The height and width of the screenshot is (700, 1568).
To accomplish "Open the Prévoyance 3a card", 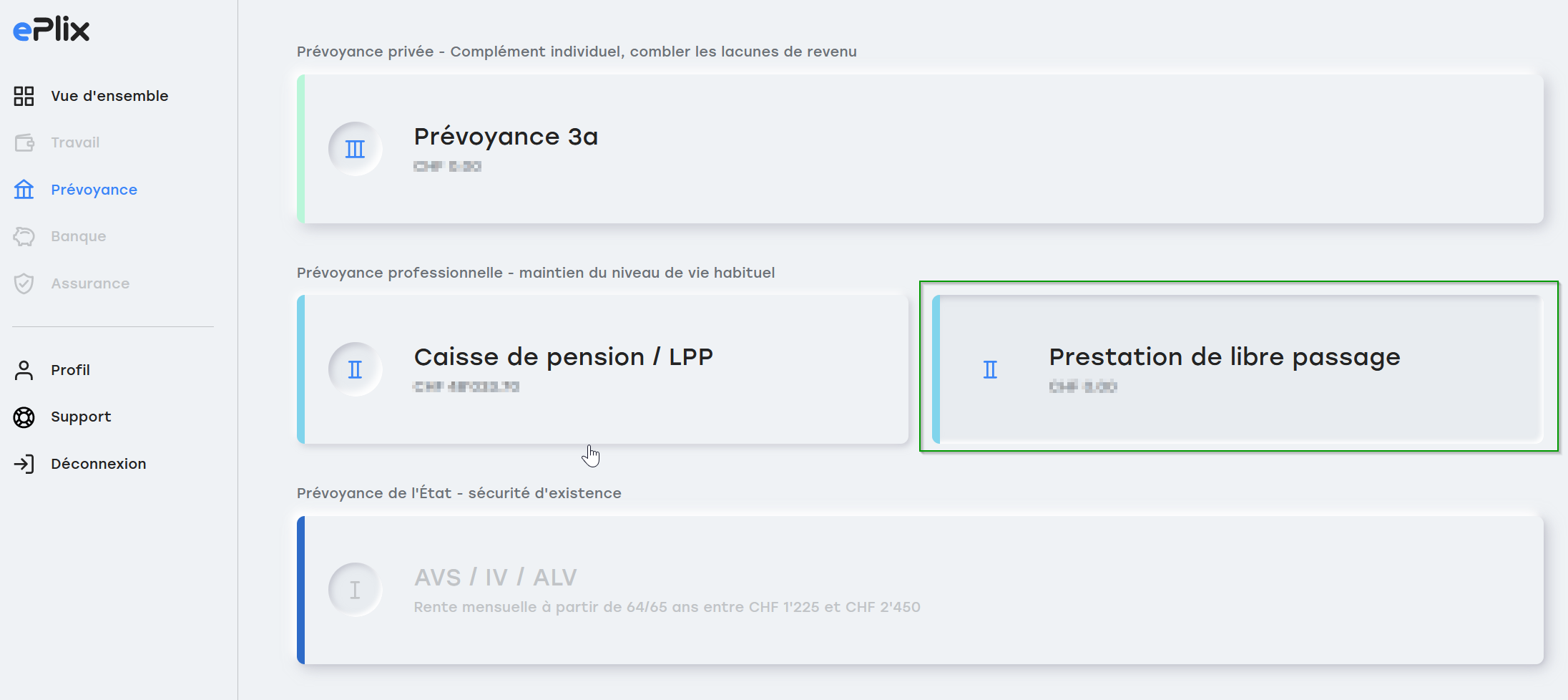I will (920, 149).
